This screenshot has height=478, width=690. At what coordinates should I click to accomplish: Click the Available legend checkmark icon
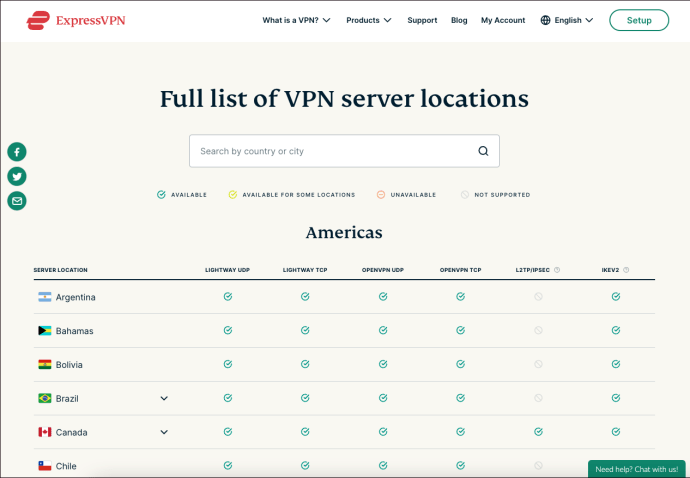(x=161, y=195)
